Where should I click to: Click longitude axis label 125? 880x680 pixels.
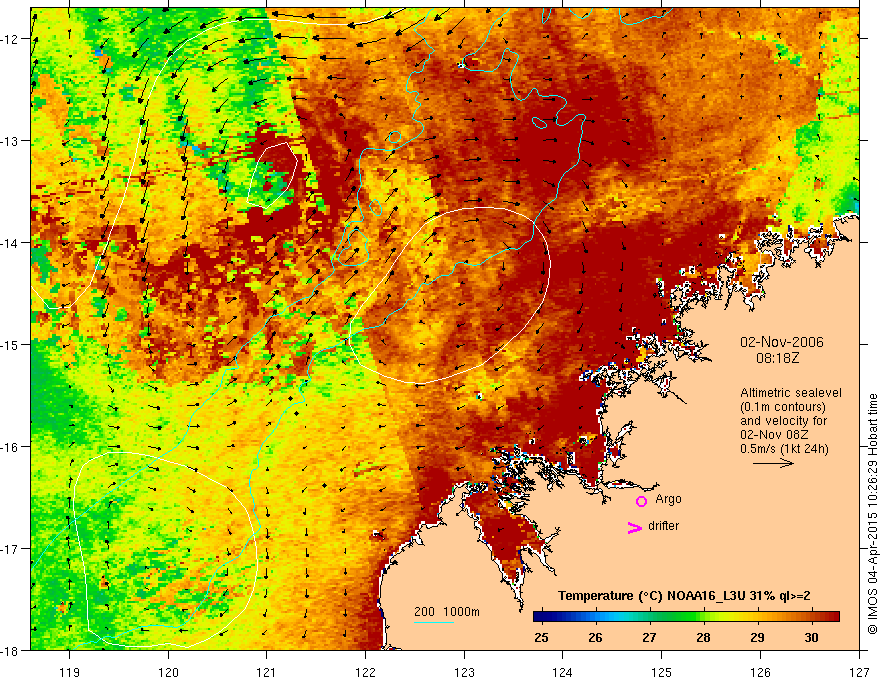(662, 672)
